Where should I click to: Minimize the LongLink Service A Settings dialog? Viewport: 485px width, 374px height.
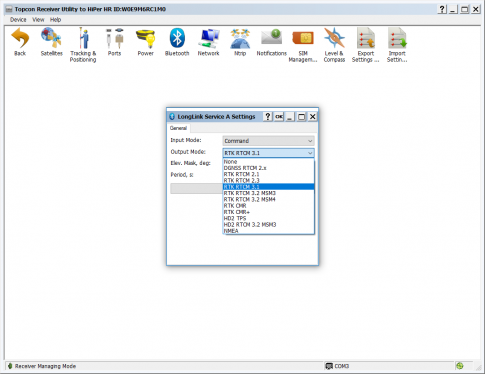290,117
